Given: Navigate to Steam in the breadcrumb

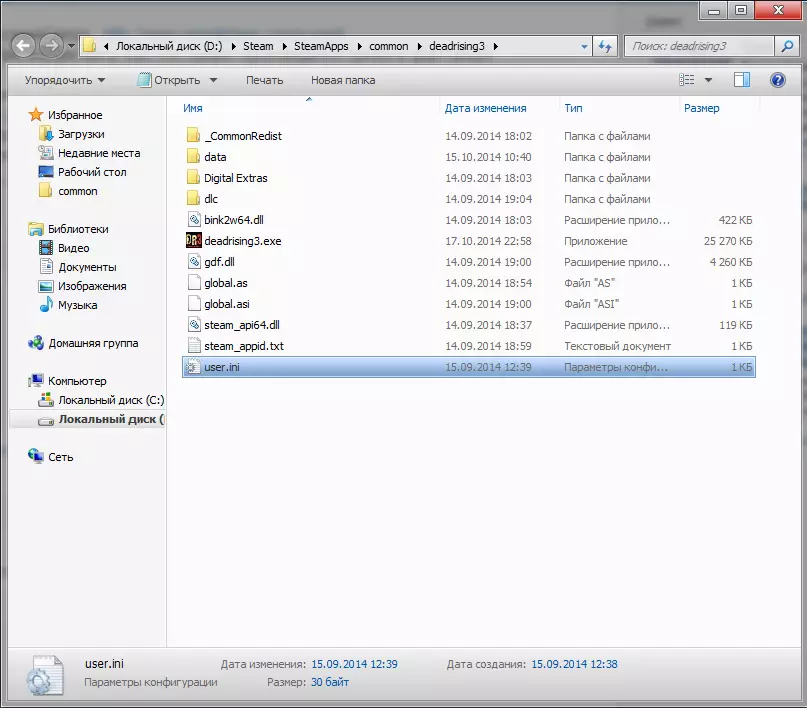Looking at the screenshot, I should pos(258,46).
